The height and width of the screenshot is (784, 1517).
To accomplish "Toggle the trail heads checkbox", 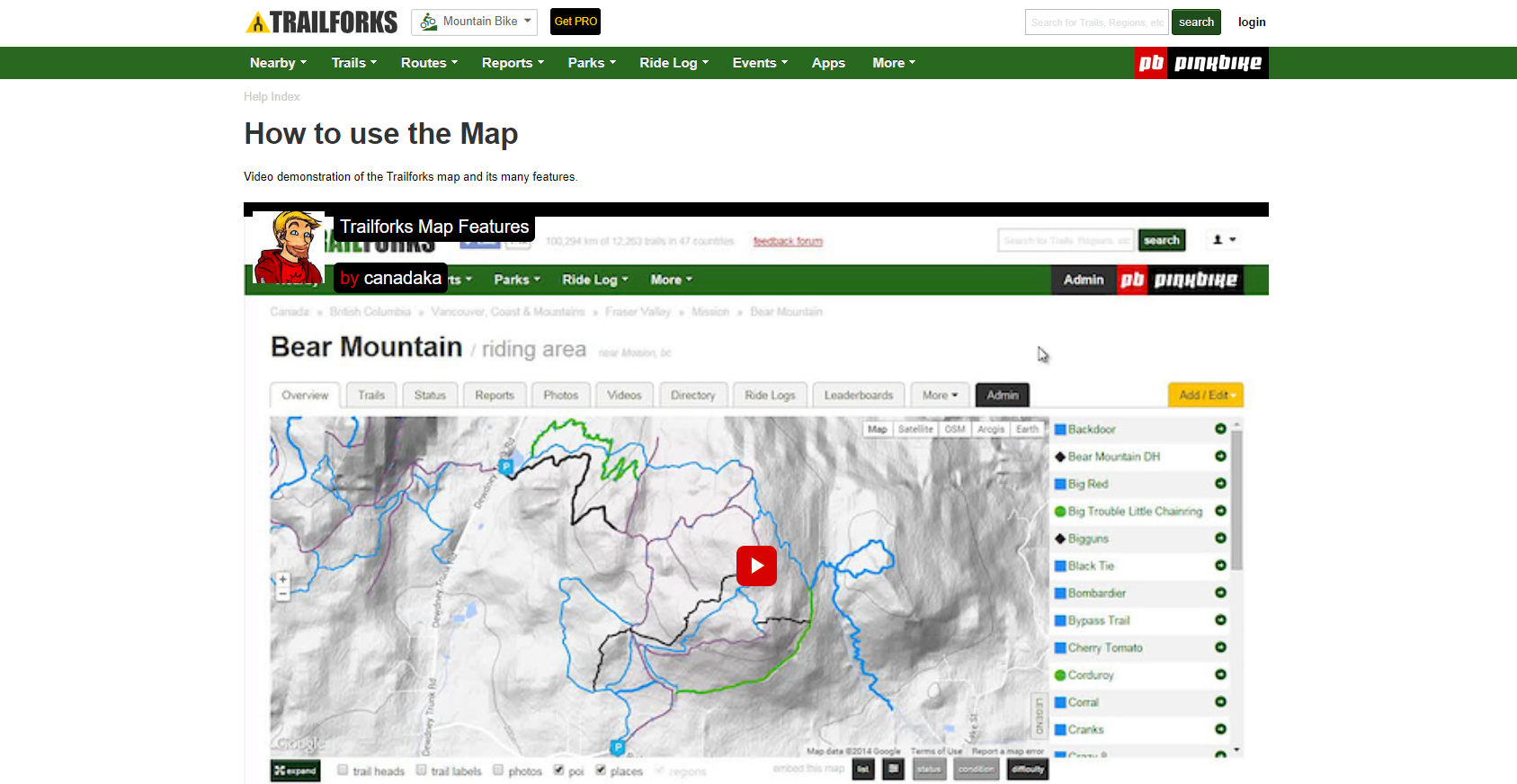I will click(x=343, y=770).
